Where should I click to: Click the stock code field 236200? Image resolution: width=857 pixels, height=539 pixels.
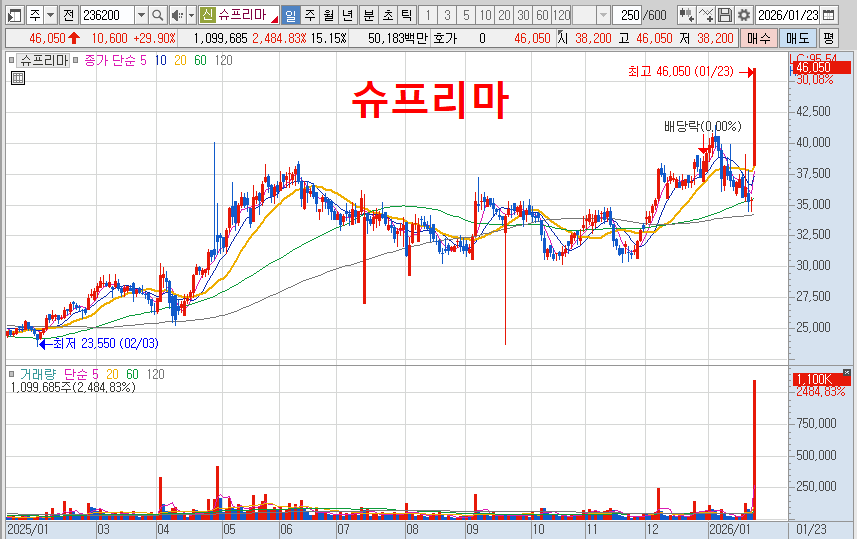click(107, 15)
